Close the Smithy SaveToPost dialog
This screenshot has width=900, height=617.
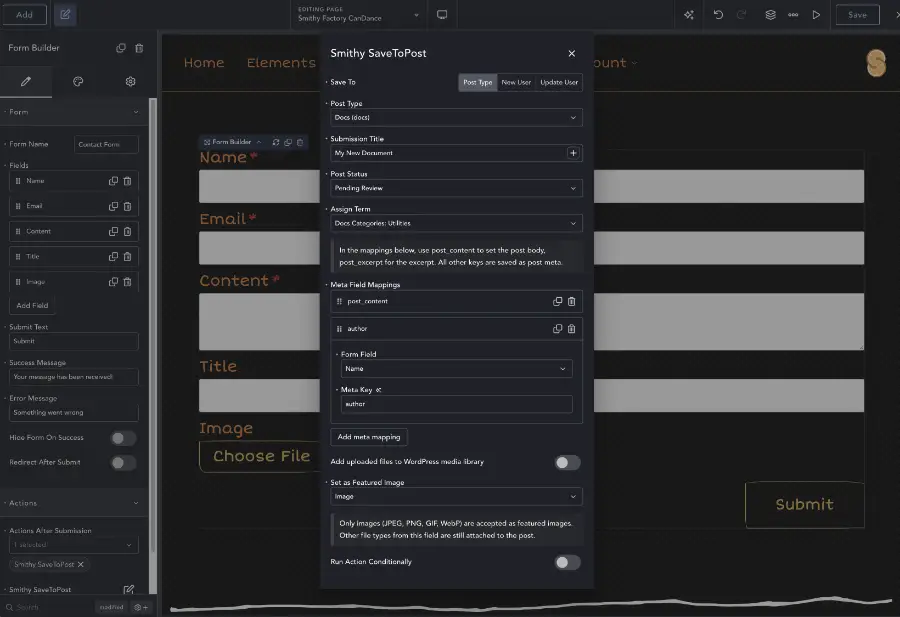click(572, 53)
